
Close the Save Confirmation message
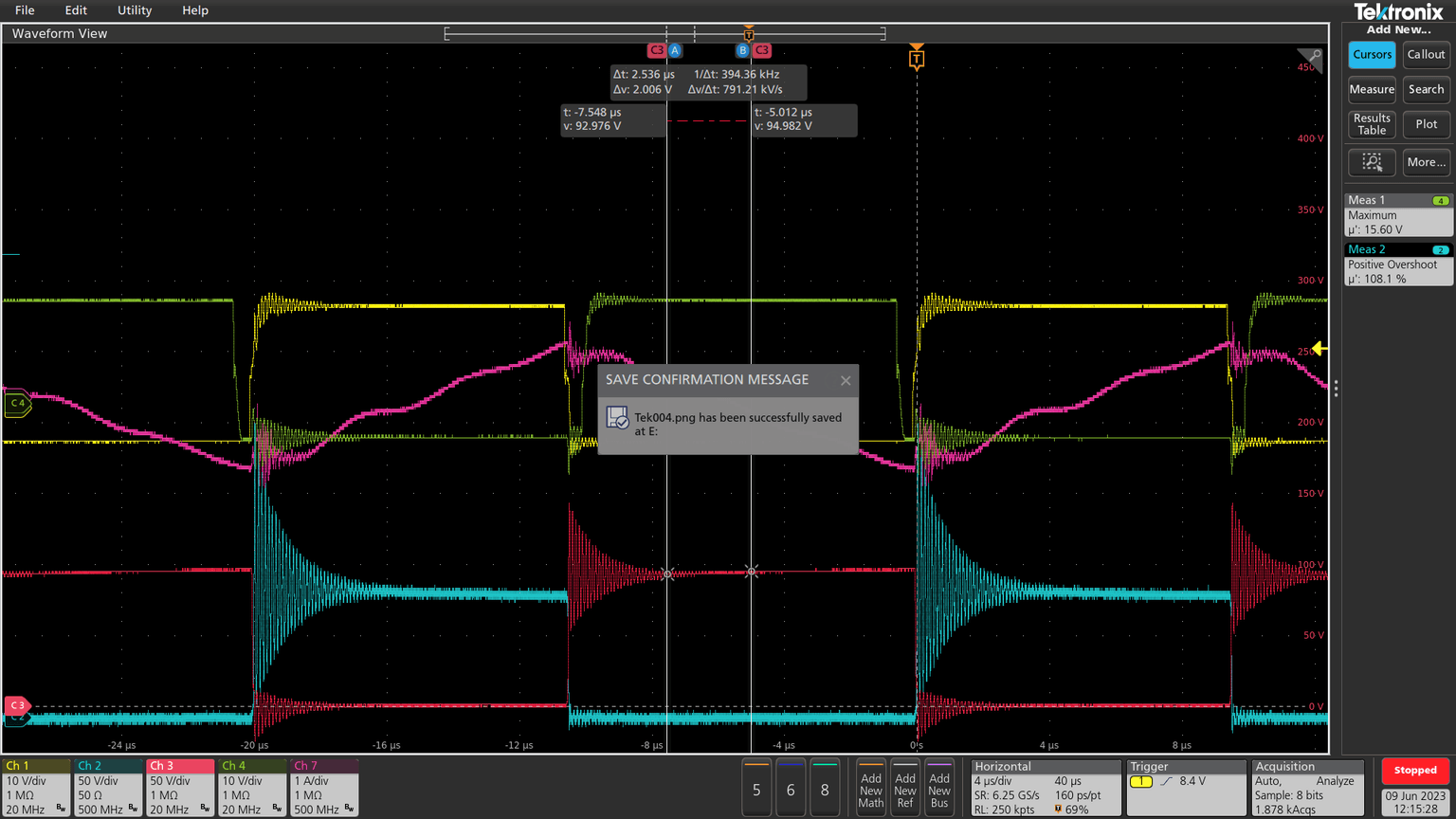(x=845, y=379)
